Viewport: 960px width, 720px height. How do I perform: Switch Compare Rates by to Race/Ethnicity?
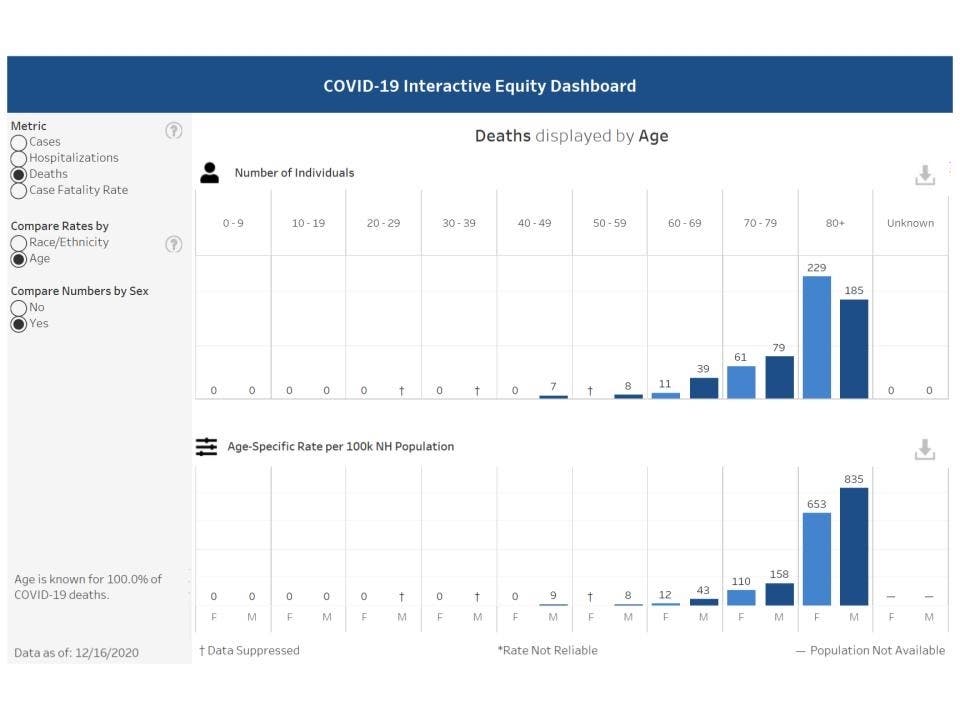click(18, 242)
